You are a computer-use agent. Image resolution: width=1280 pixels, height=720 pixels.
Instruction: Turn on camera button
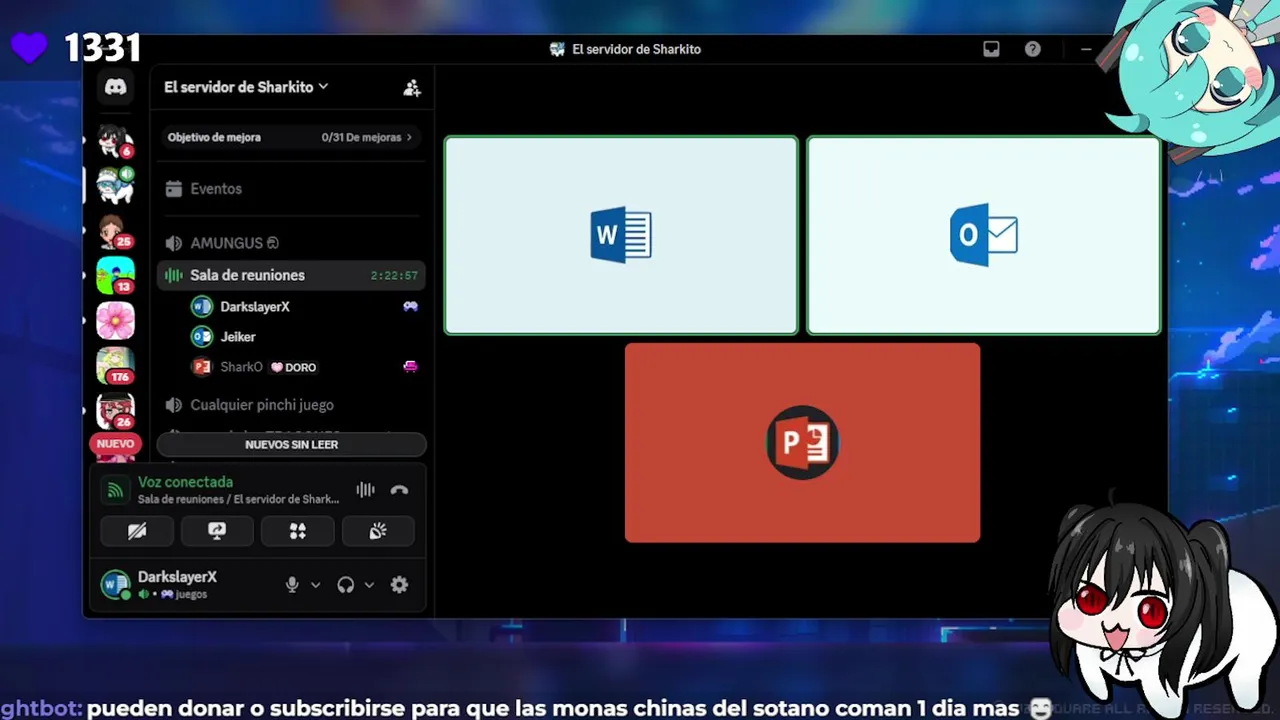tap(137, 531)
